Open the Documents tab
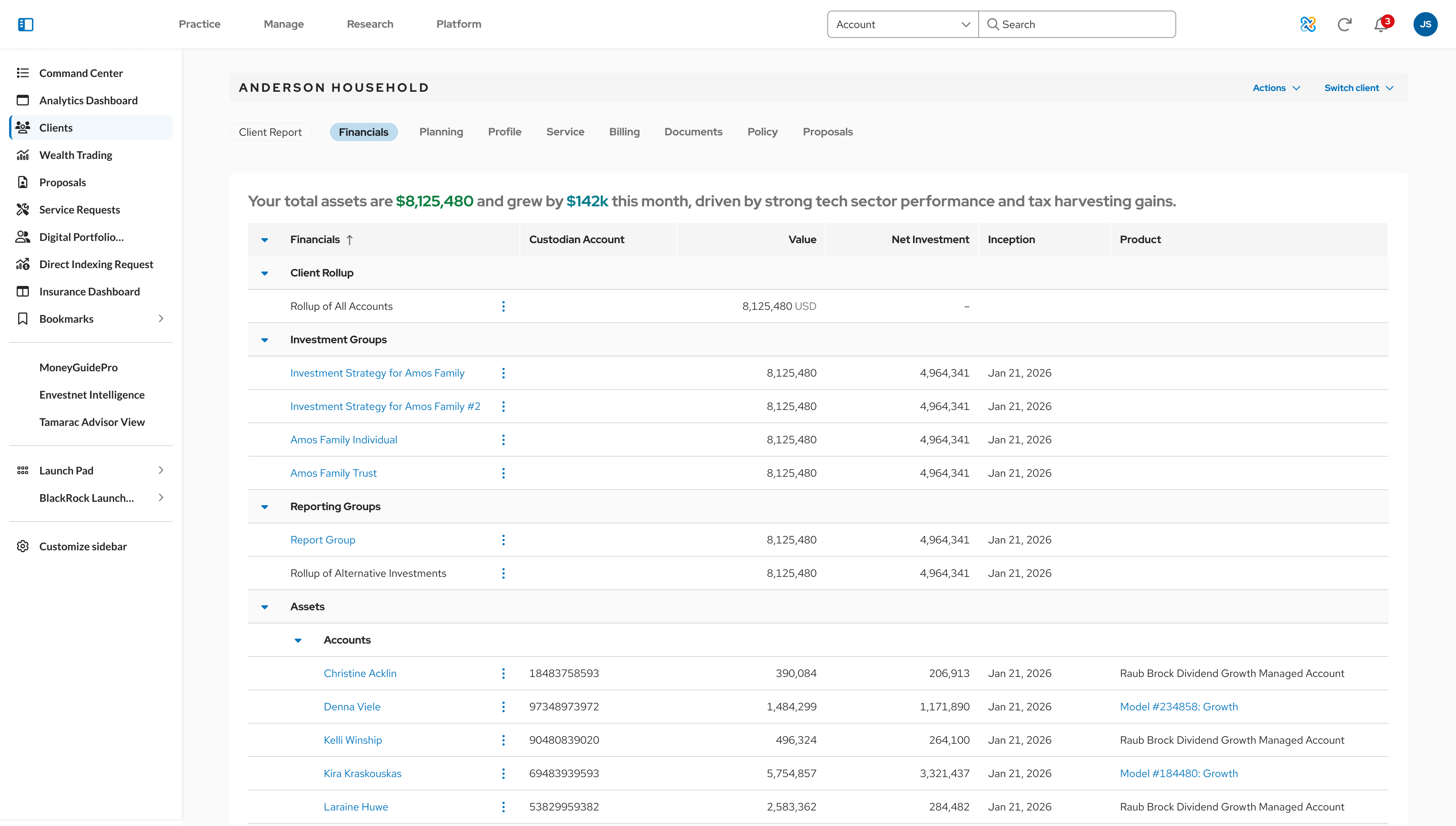This screenshot has width=1456, height=826. (693, 132)
